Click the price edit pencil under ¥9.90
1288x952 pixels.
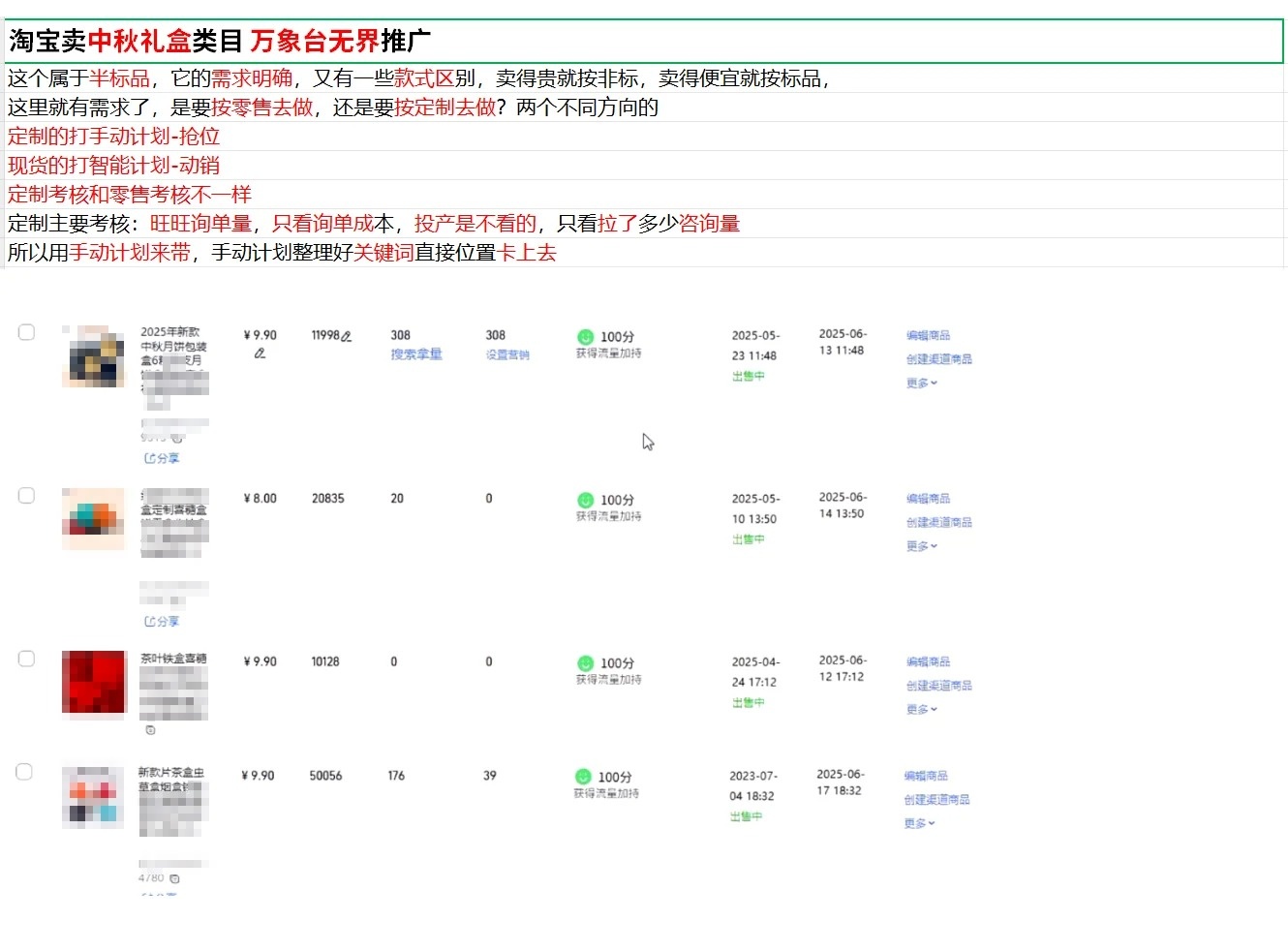tap(260, 353)
